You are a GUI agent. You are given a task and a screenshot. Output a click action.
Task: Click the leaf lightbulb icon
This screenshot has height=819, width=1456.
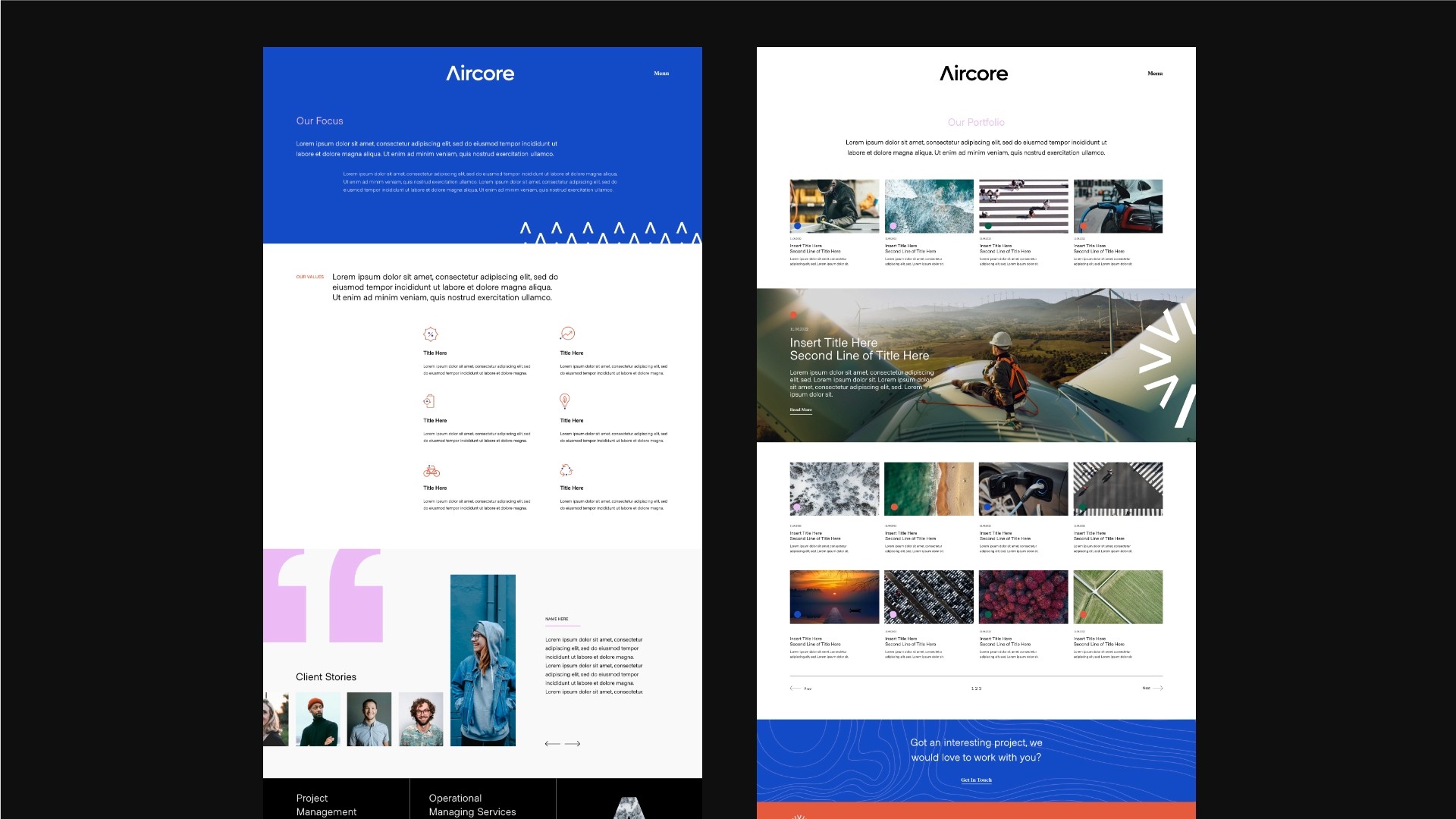coord(564,400)
